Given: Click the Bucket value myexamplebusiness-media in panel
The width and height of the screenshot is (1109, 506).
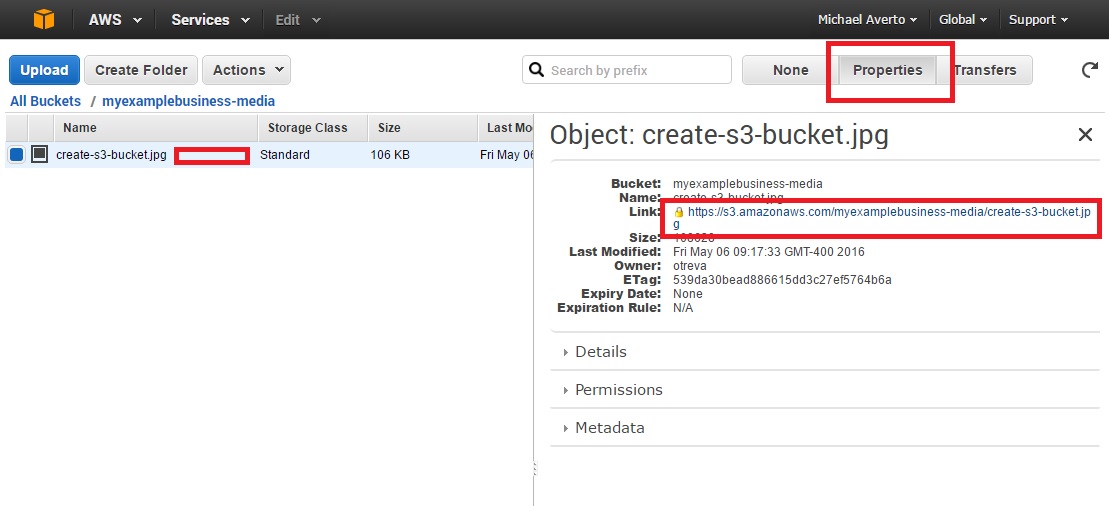Looking at the screenshot, I should [x=748, y=184].
